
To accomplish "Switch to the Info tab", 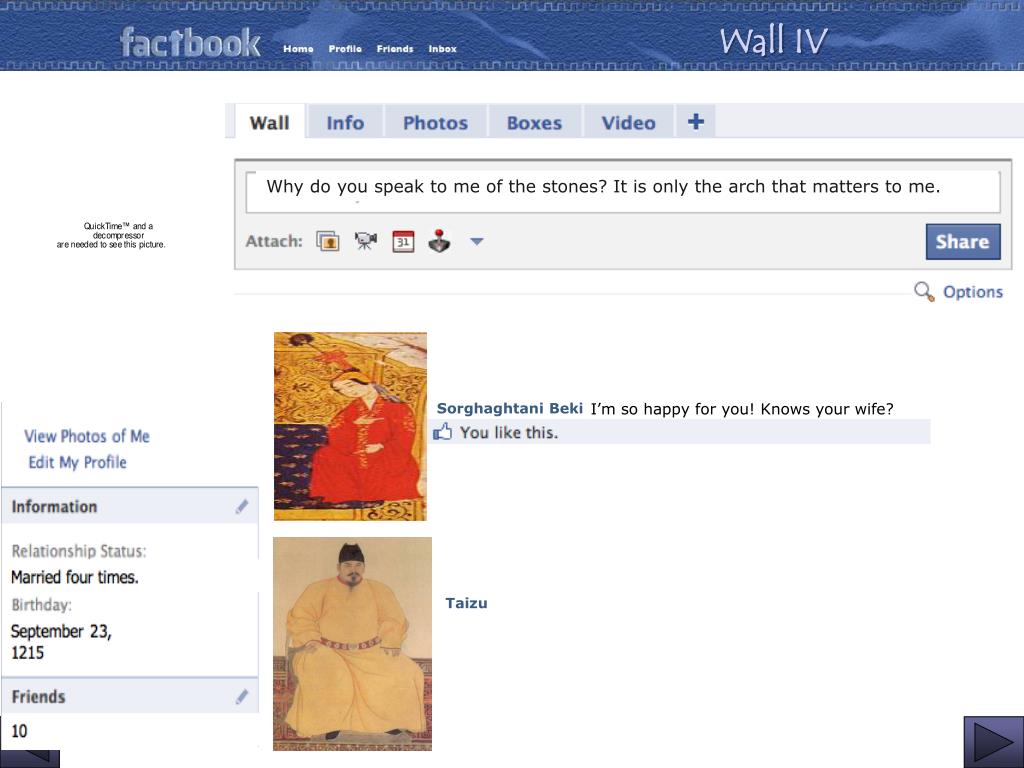I will click(x=345, y=123).
